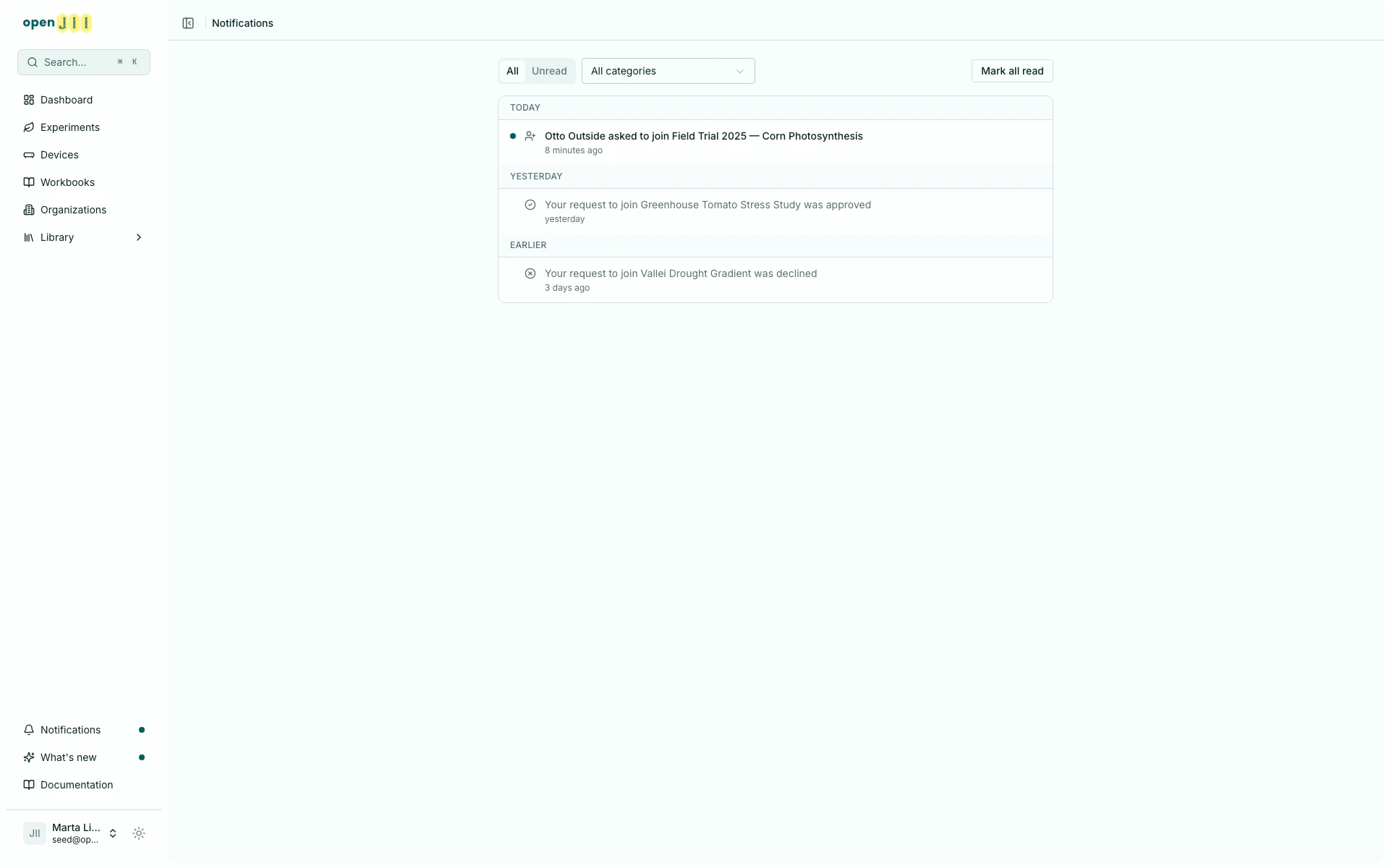Toggle the theme sun icon
The width and height of the screenshot is (1389, 868).
[139, 833]
